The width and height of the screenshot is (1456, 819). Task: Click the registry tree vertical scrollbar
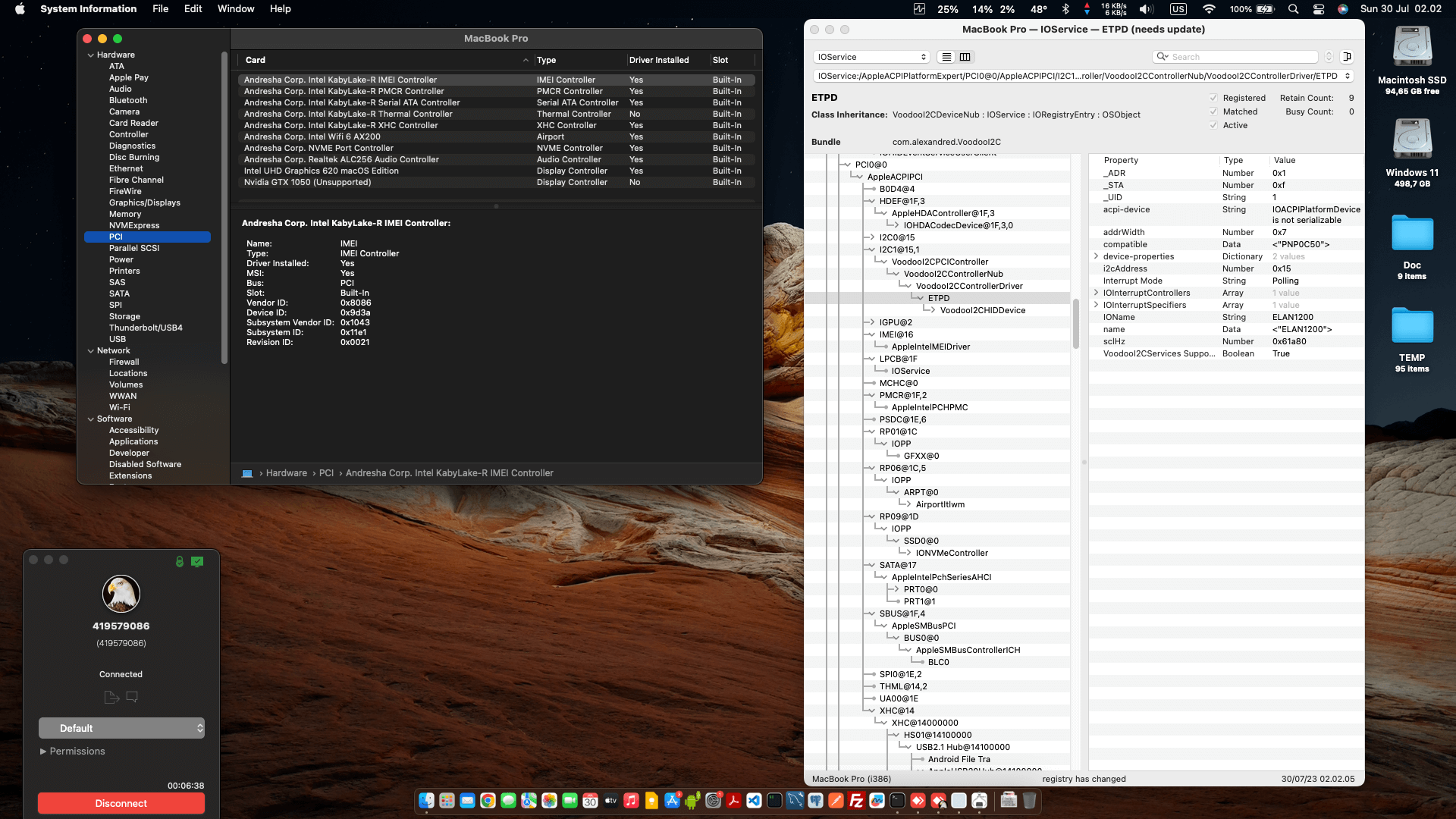[x=1075, y=324]
